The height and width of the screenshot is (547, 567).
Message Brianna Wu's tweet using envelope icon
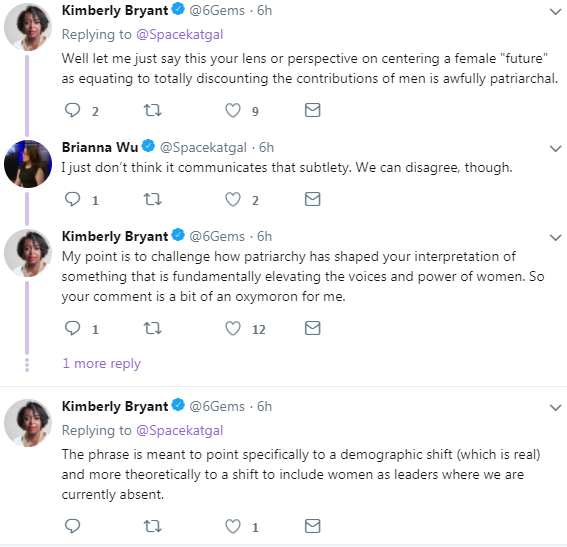coord(312,199)
